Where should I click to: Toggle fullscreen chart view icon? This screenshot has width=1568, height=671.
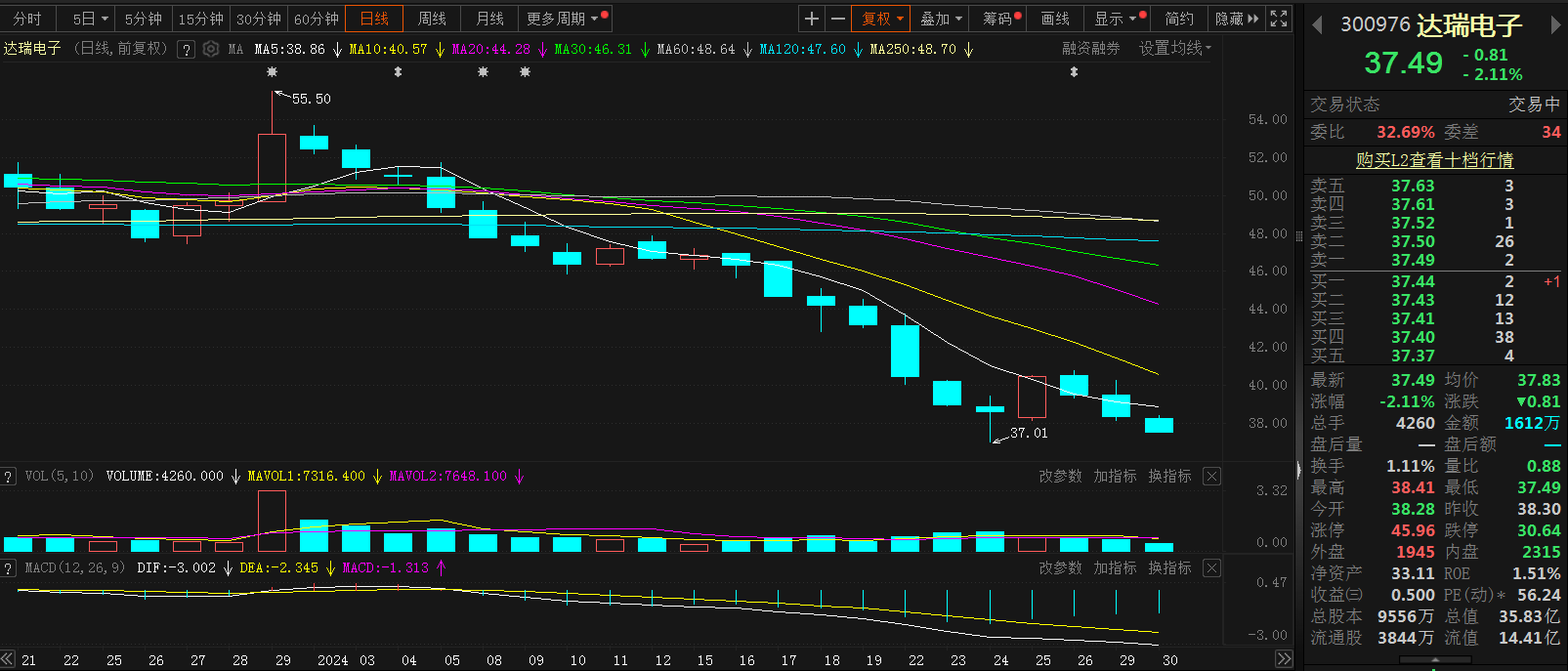tap(1279, 19)
